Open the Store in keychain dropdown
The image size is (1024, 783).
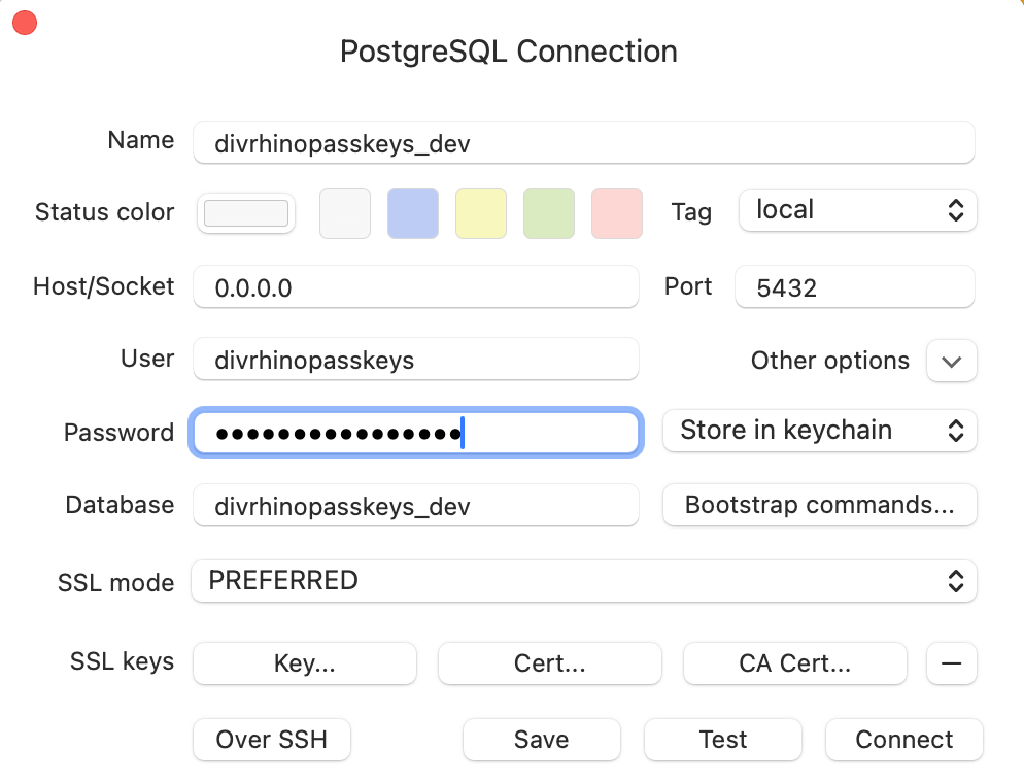click(819, 430)
